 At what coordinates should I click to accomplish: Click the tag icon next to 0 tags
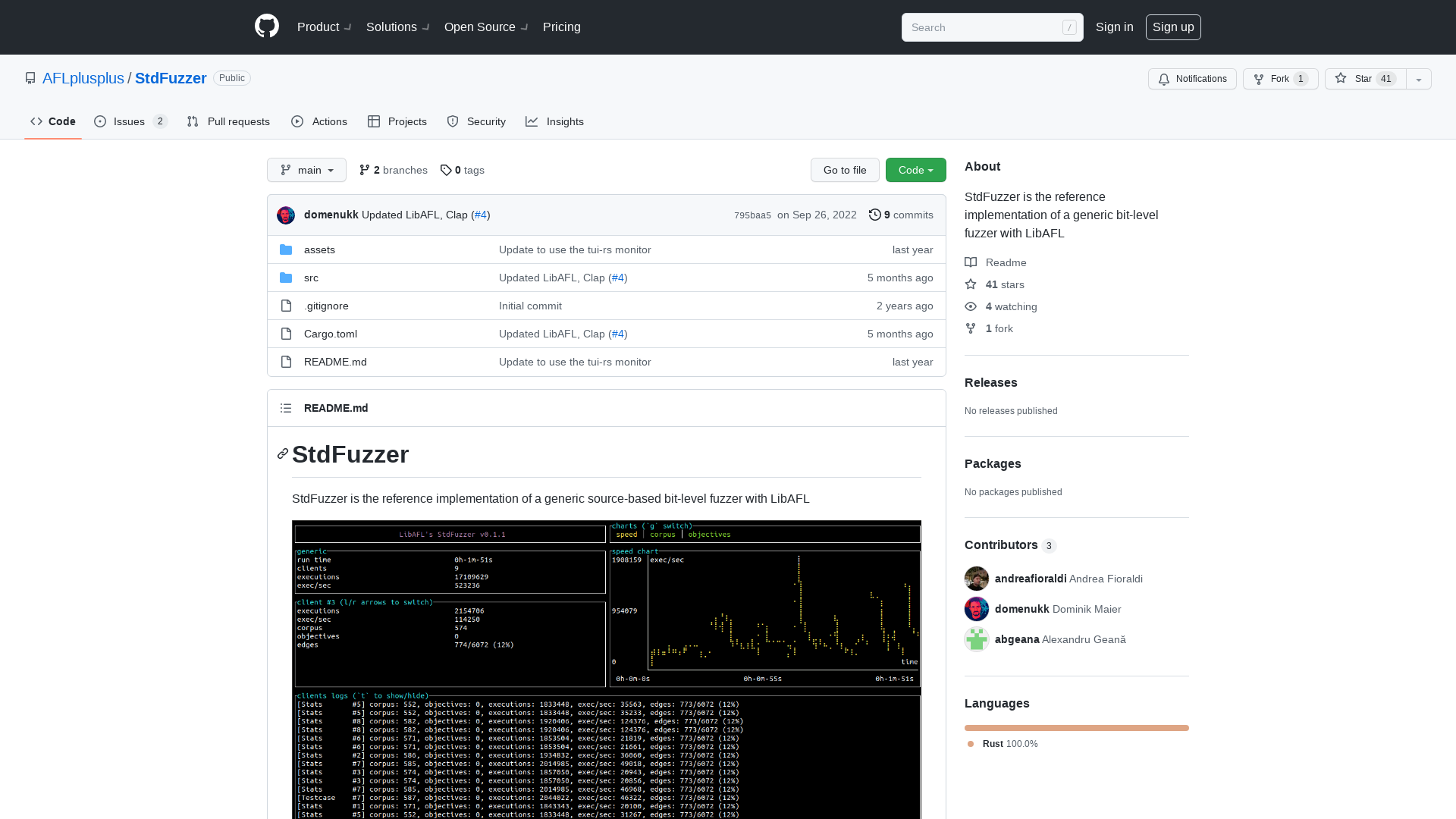(446, 170)
